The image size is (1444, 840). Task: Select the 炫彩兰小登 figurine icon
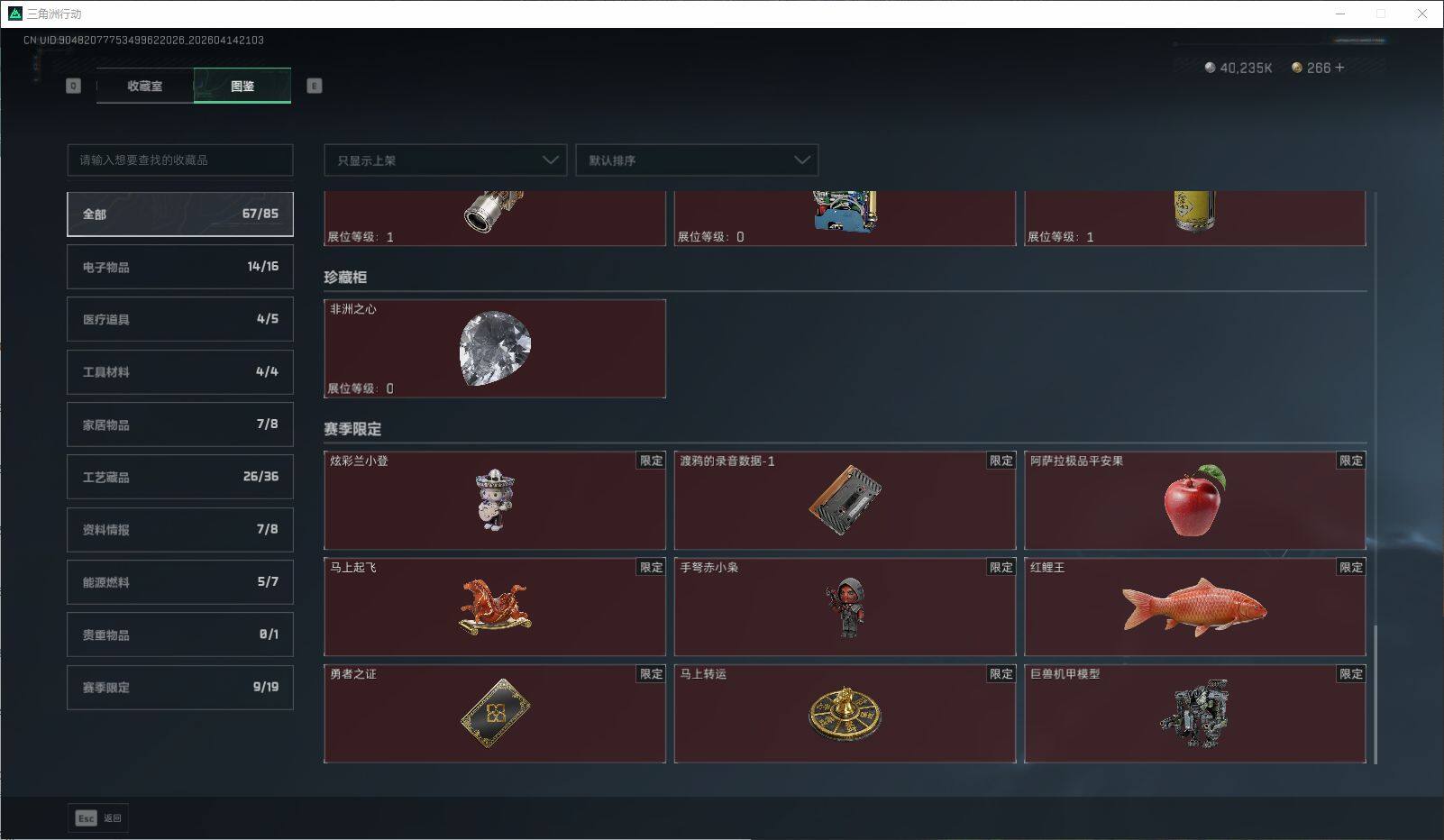click(494, 499)
